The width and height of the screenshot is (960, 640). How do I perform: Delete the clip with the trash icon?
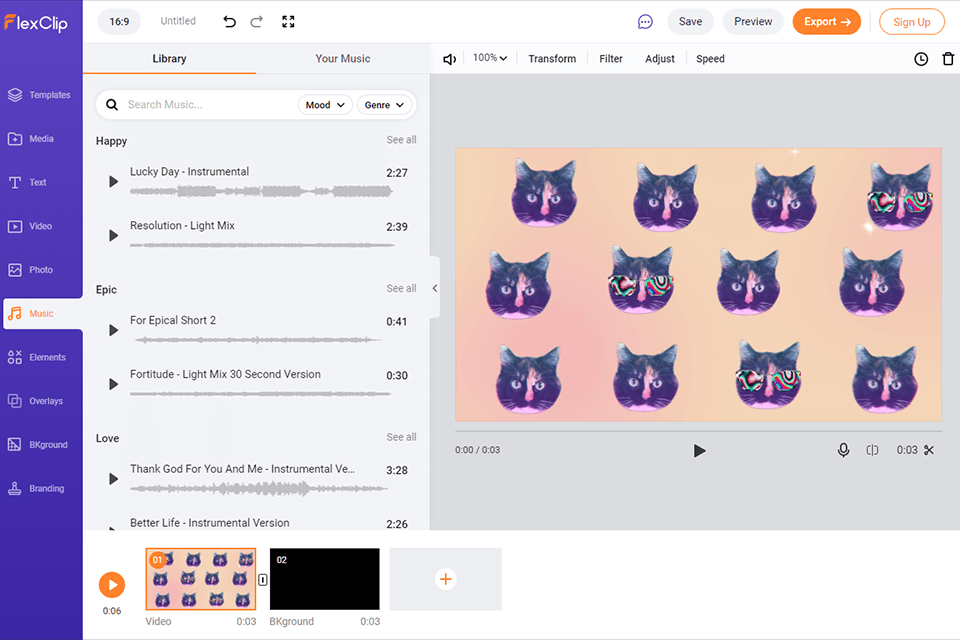pos(948,59)
